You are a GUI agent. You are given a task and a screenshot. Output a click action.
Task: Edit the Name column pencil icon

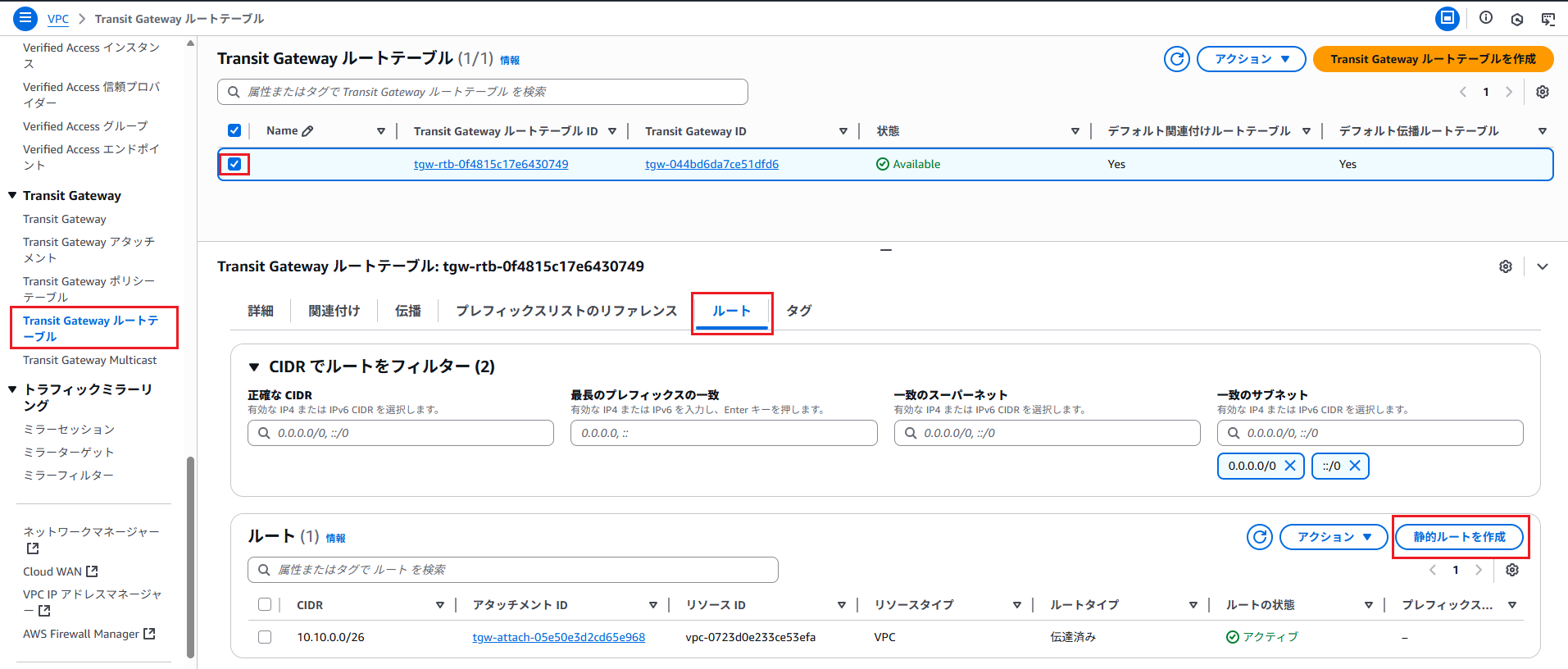[307, 131]
